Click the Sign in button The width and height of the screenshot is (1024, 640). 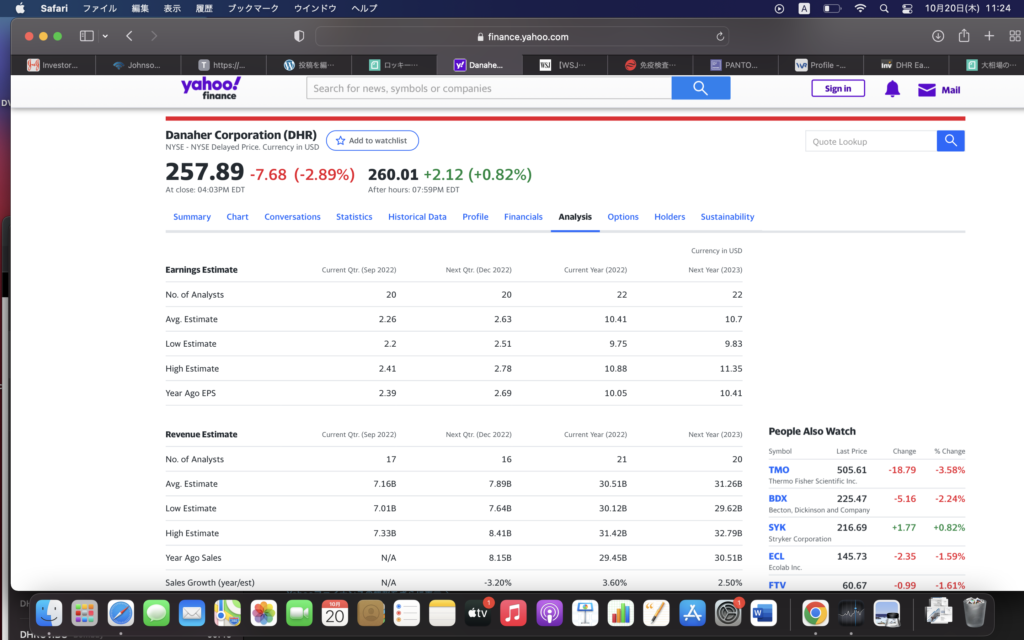tap(838, 88)
